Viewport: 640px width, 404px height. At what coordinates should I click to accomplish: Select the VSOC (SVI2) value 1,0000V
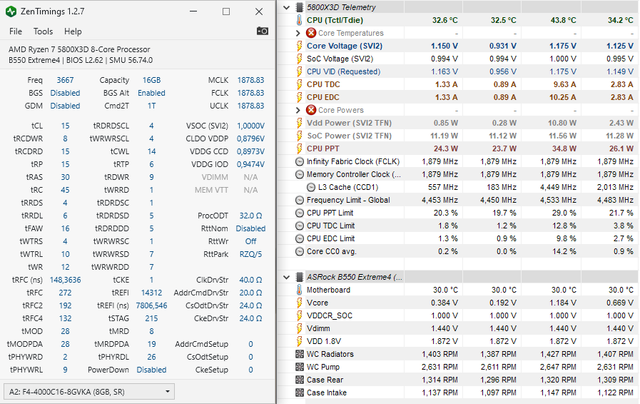pyautogui.click(x=251, y=126)
